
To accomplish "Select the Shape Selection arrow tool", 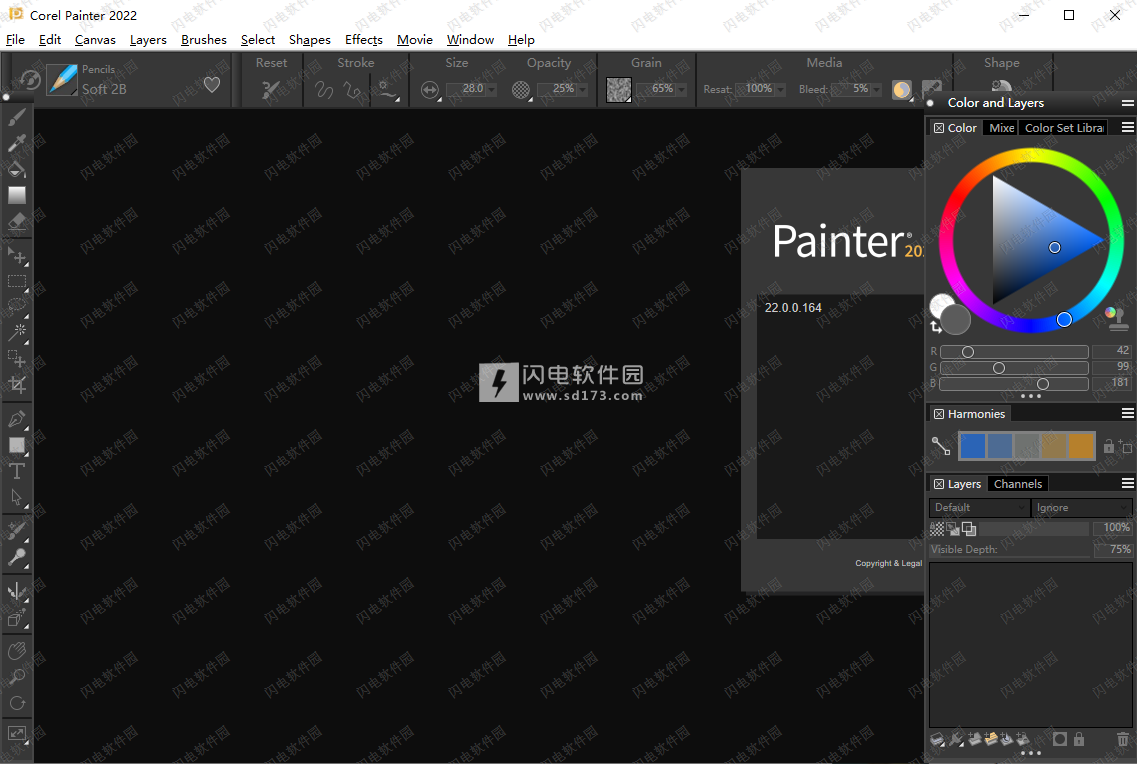I will (17, 497).
